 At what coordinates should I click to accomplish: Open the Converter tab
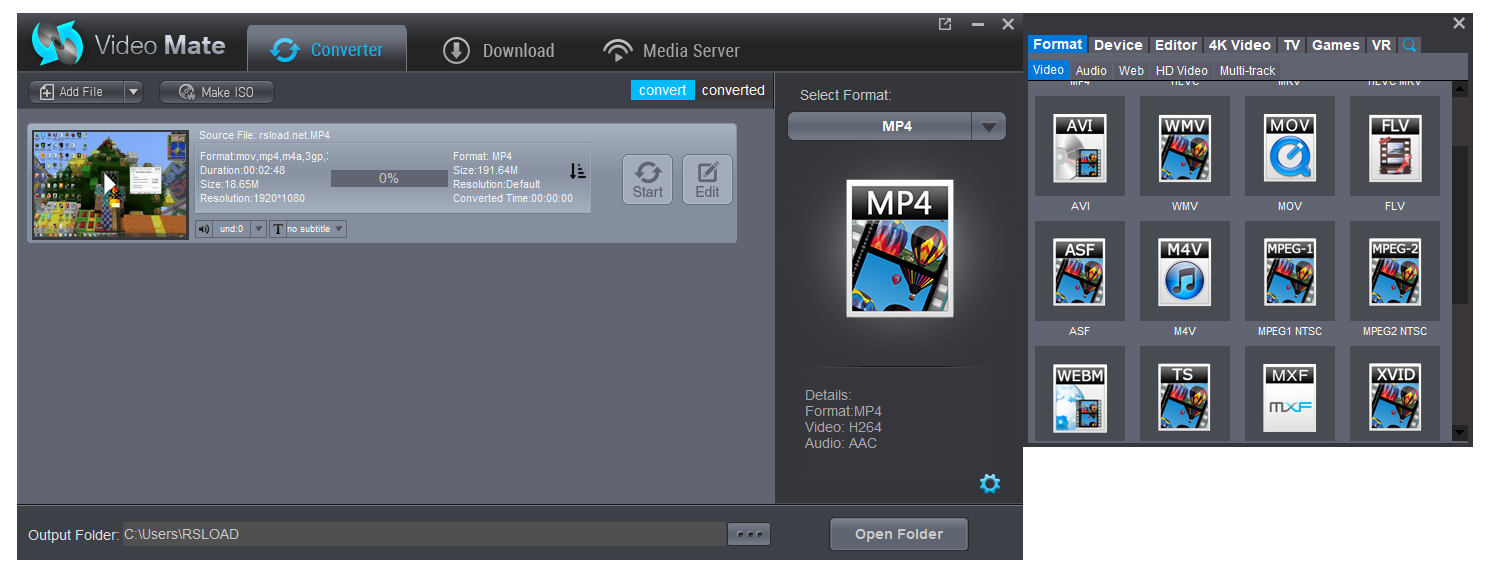pyautogui.click(x=327, y=50)
